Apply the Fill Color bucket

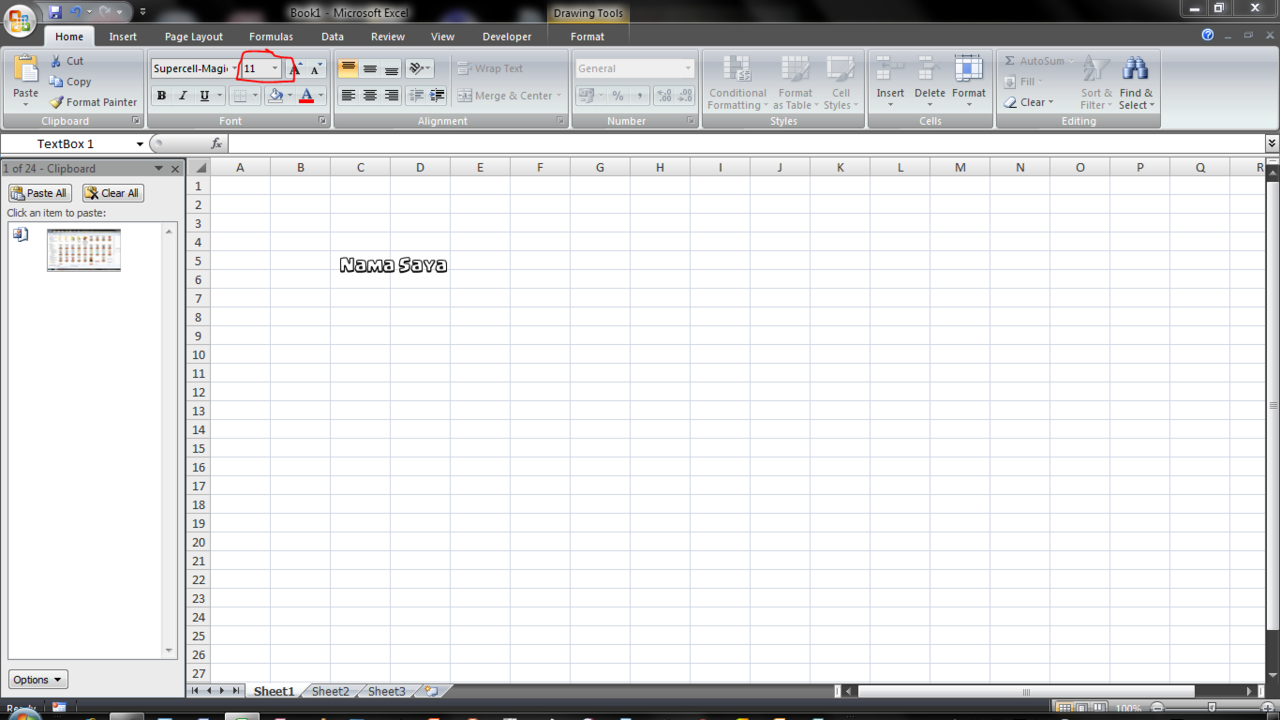pos(276,96)
